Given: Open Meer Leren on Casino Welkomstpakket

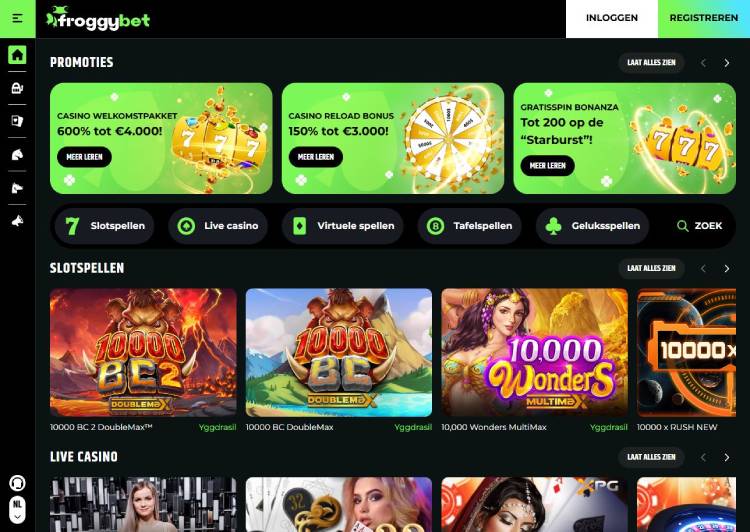Looking at the screenshot, I should [x=84, y=157].
